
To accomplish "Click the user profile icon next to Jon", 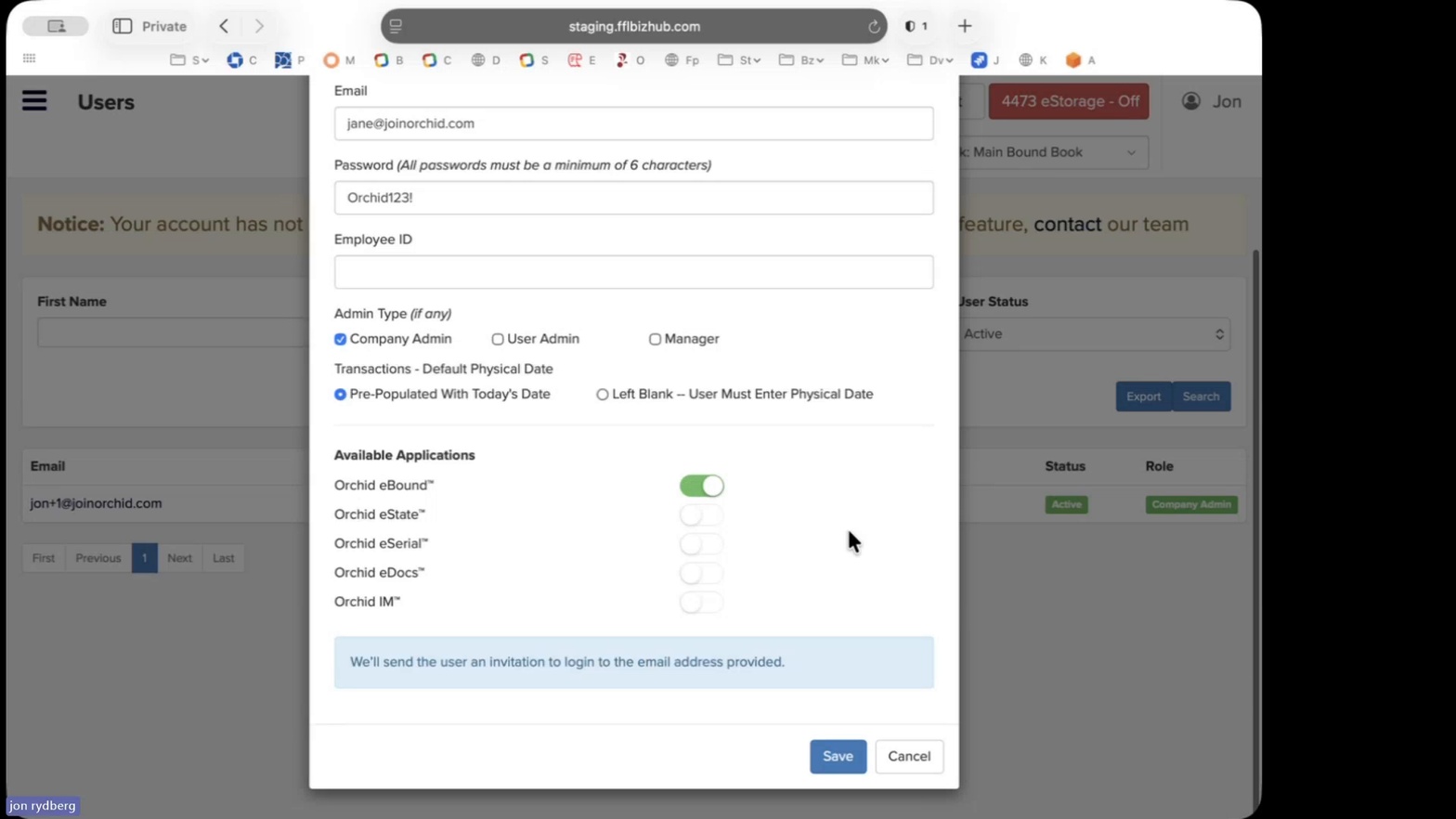I will click(x=1190, y=101).
